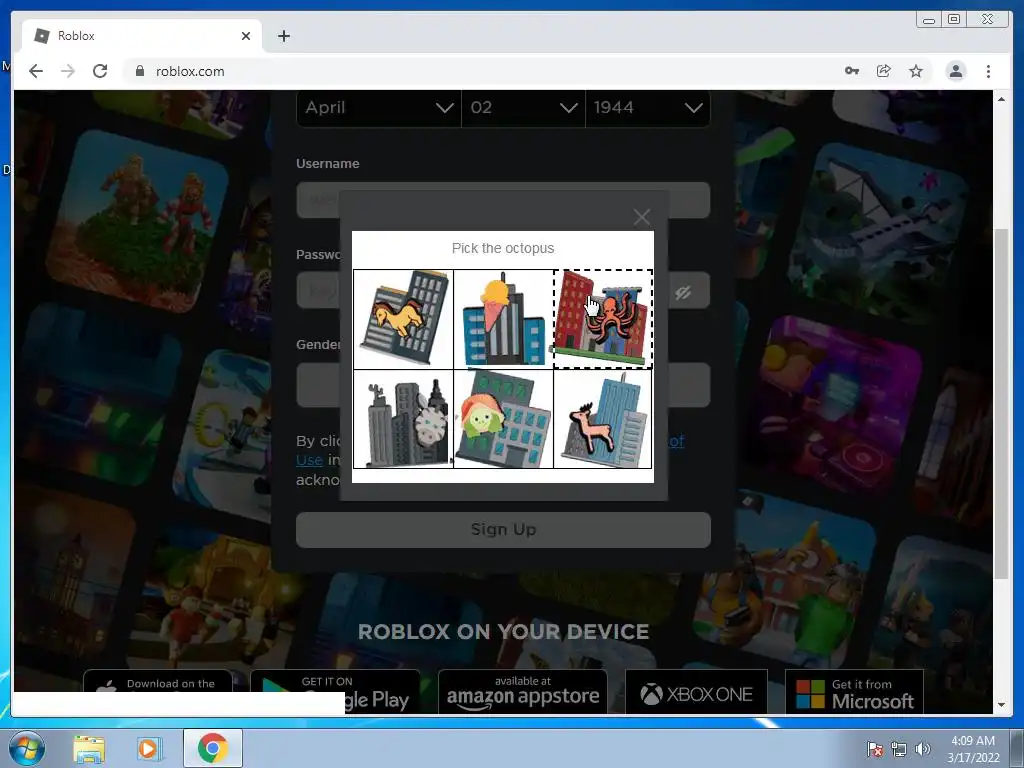The width and height of the screenshot is (1024, 768).
Task: Open the Xbox One badge
Action: [x=696, y=692]
